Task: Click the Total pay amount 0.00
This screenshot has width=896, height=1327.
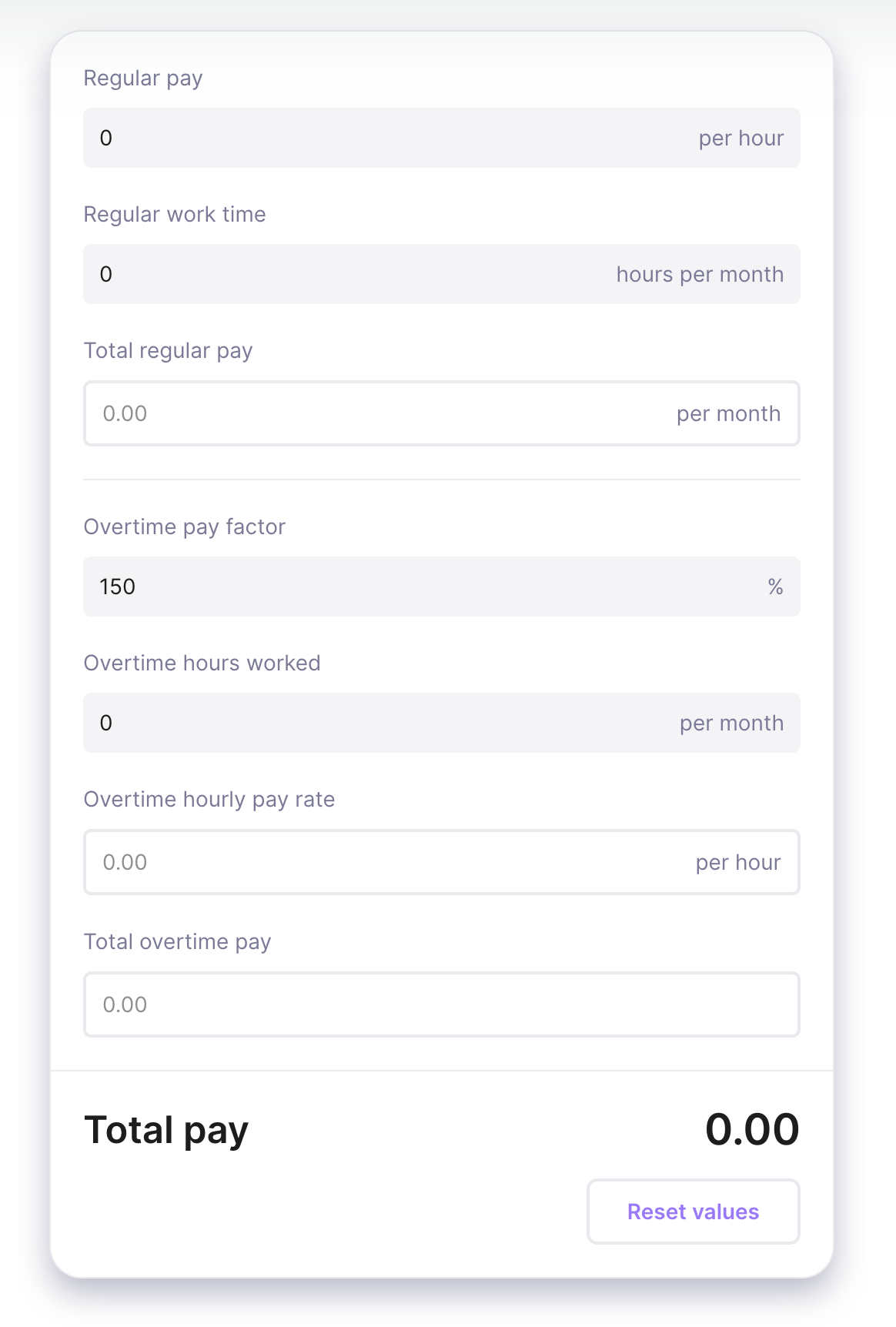Action: [x=752, y=1129]
